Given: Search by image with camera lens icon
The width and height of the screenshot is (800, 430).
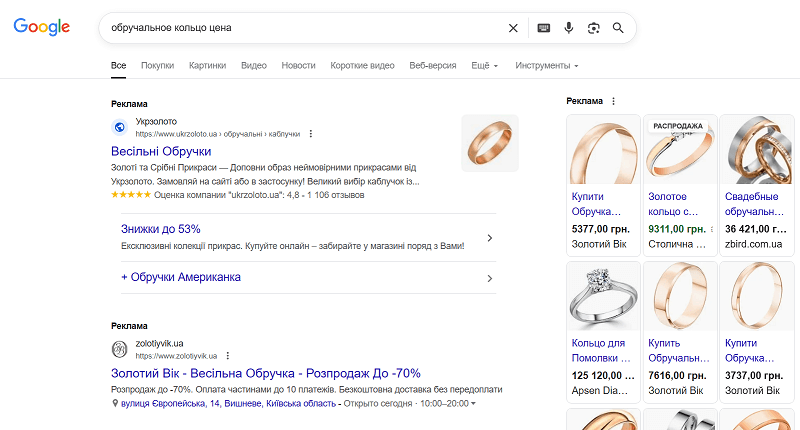Looking at the screenshot, I should (x=593, y=28).
